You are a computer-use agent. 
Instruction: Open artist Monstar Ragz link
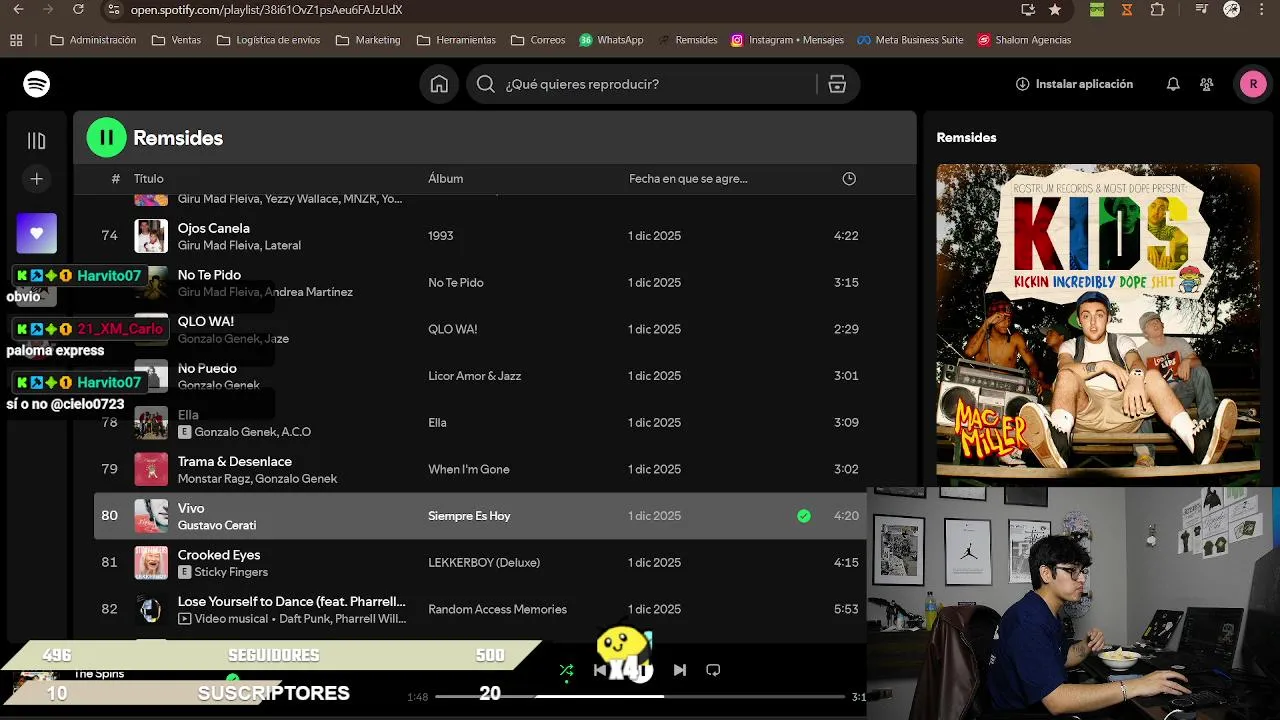214,479
